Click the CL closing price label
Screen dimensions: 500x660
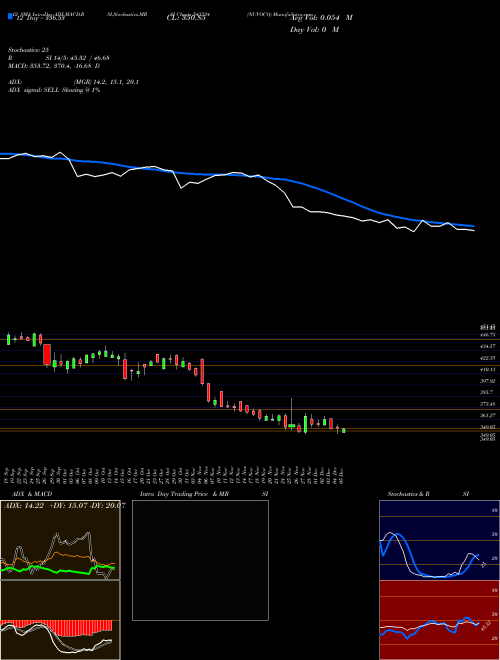pyautogui.click(x=186, y=18)
